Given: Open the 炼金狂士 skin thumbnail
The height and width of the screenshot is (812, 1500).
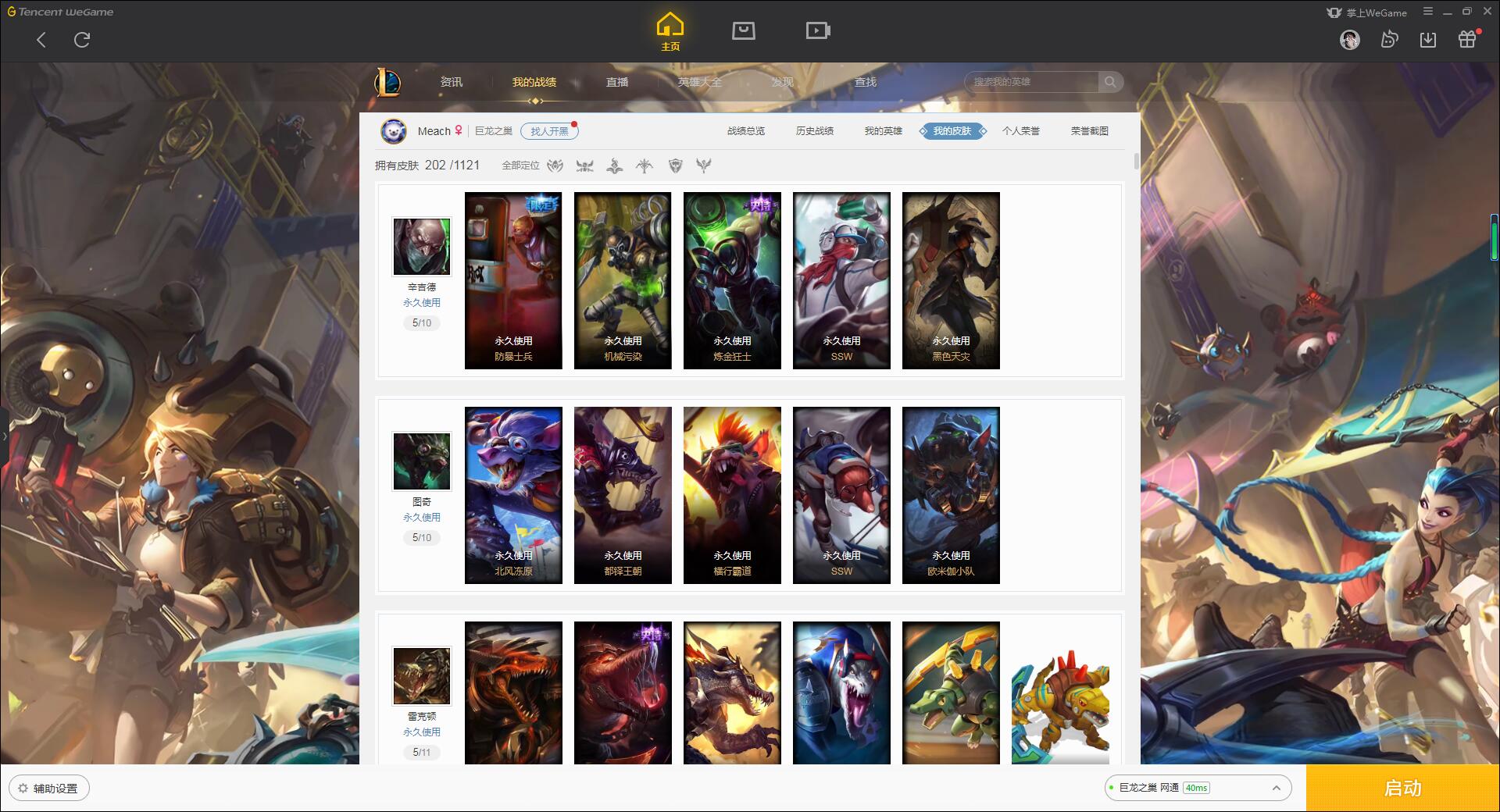Looking at the screenshot, I should 732,280.
